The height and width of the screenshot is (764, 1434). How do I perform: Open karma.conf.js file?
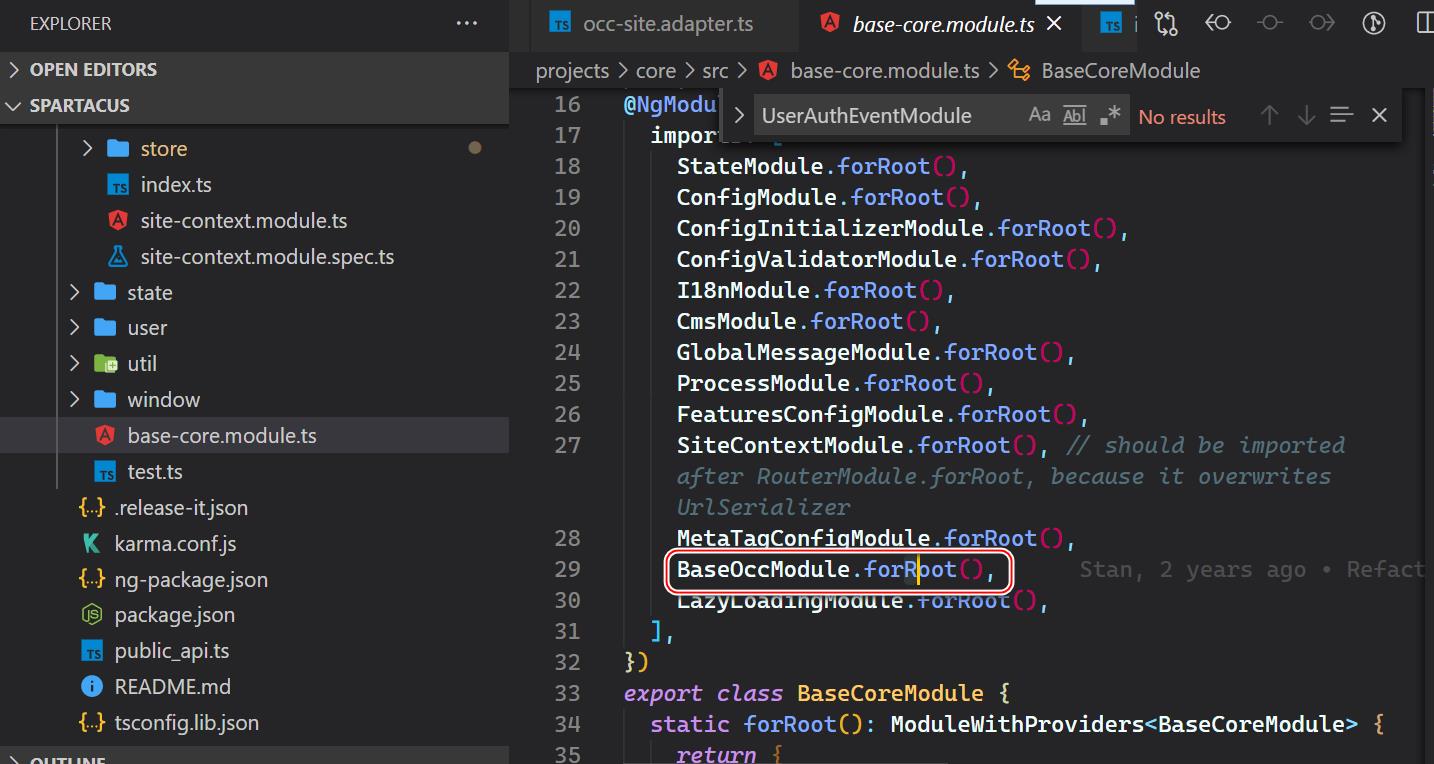pos(175,544)
